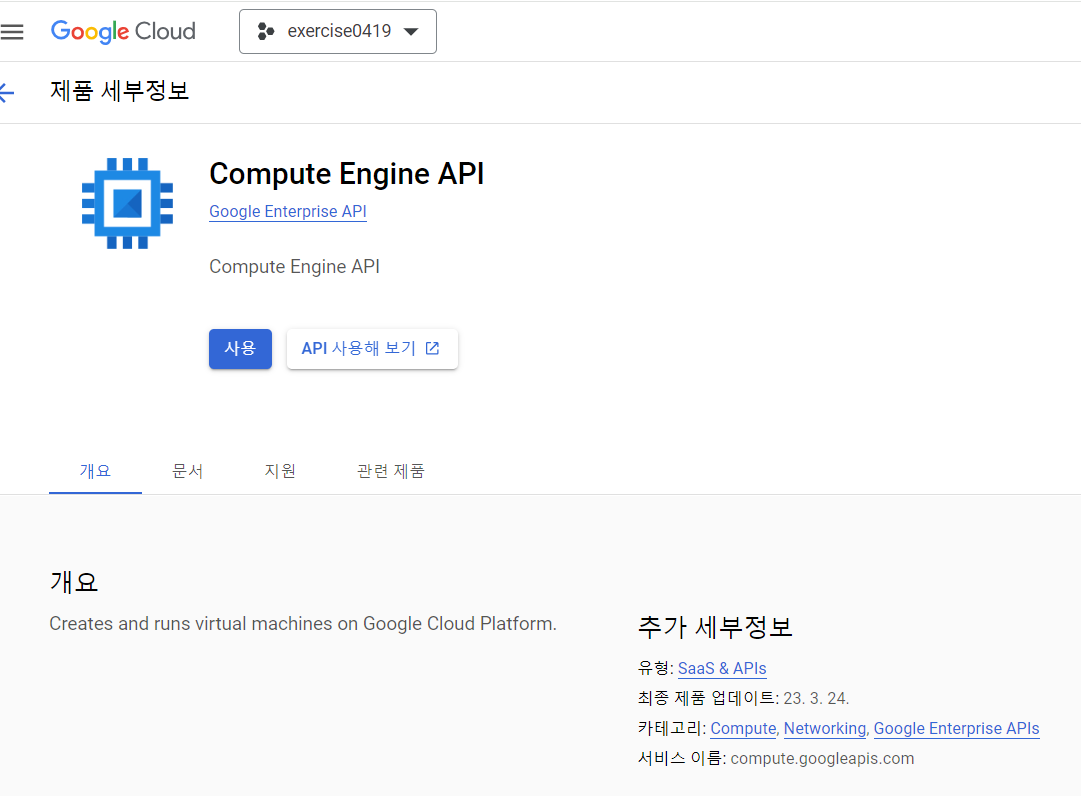Switch to the 관련 제품 tab
The image size is (1081, 796).
pyautogui.click(x=391, y=471)
